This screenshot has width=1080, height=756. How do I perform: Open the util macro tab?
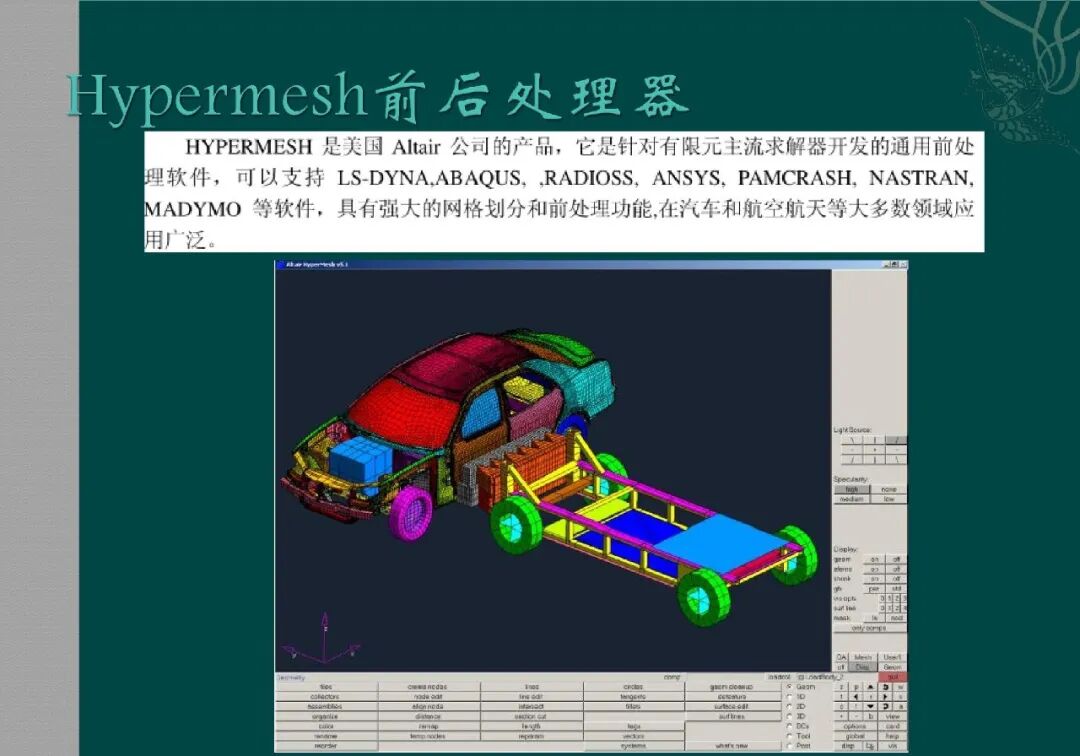pos(842,667)
